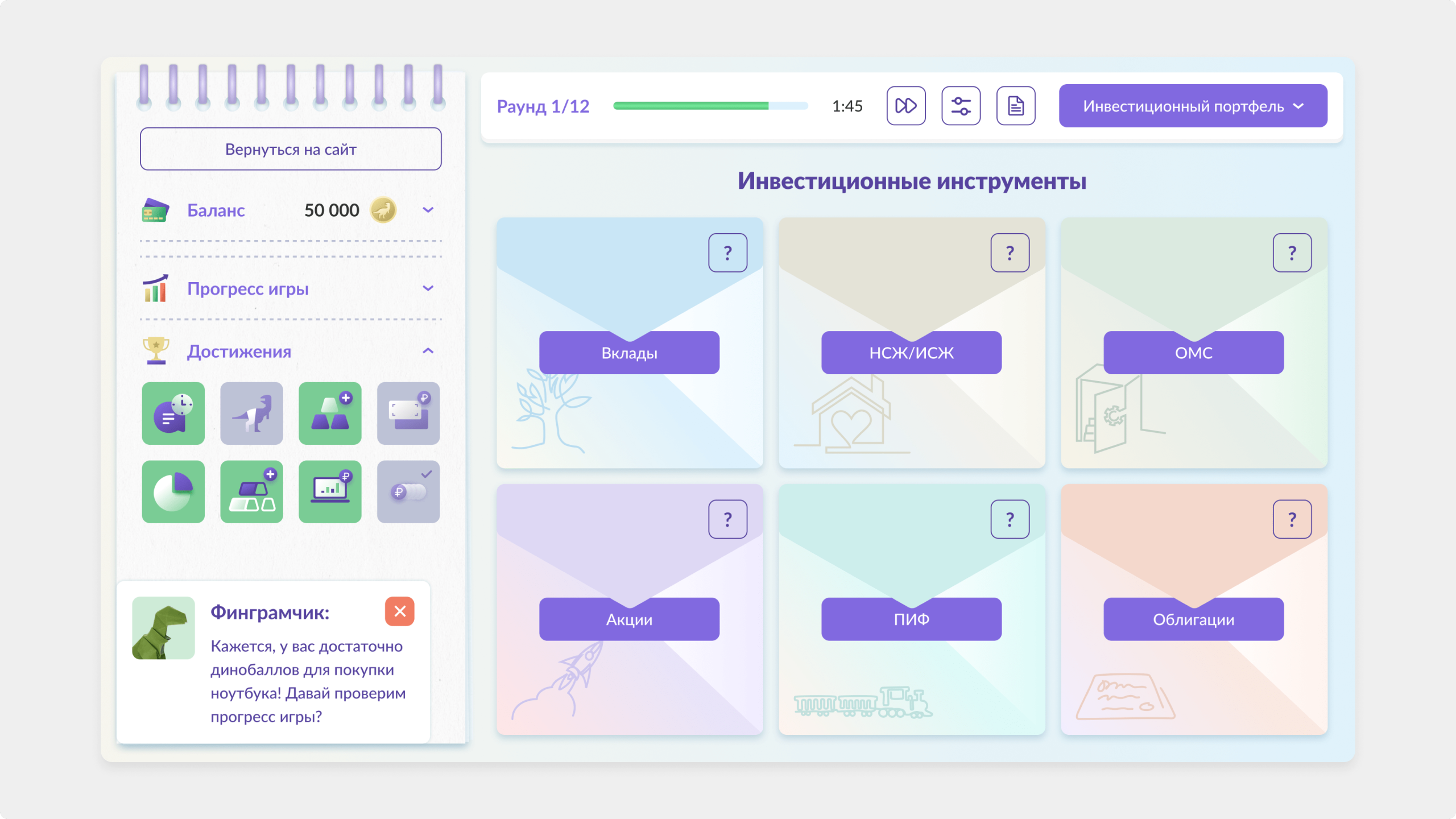Open the Акции instrument
The height and width of the screenshot is (819, 1456).
click(629, 619)
